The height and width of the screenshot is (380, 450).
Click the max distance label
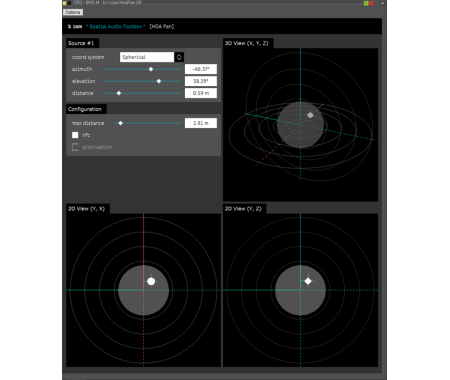88,123
